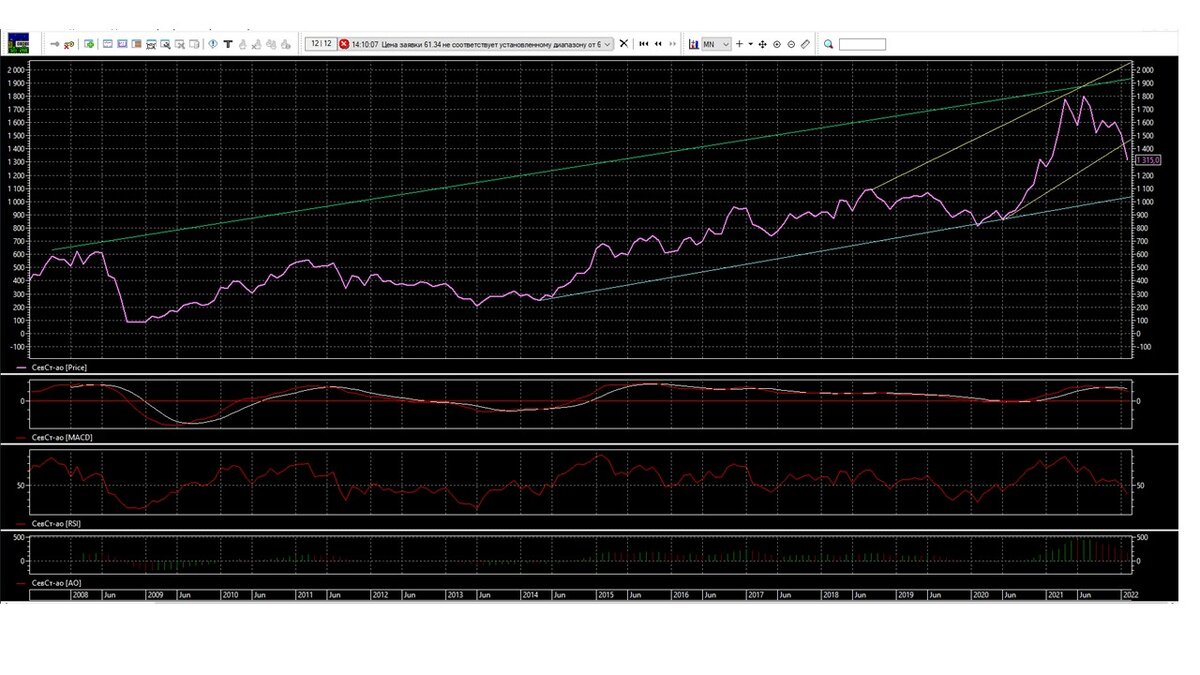Focus the search input field in toolbar
Viewport: 1200px width, 675px height.
pos(862,44)
